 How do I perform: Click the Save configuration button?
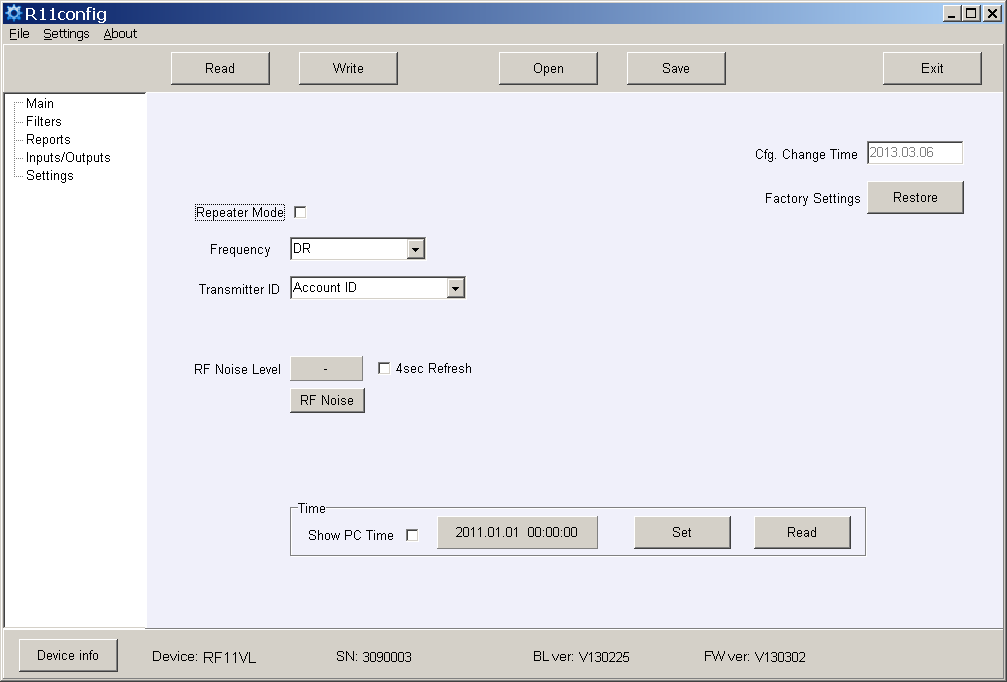pos(676,68)
